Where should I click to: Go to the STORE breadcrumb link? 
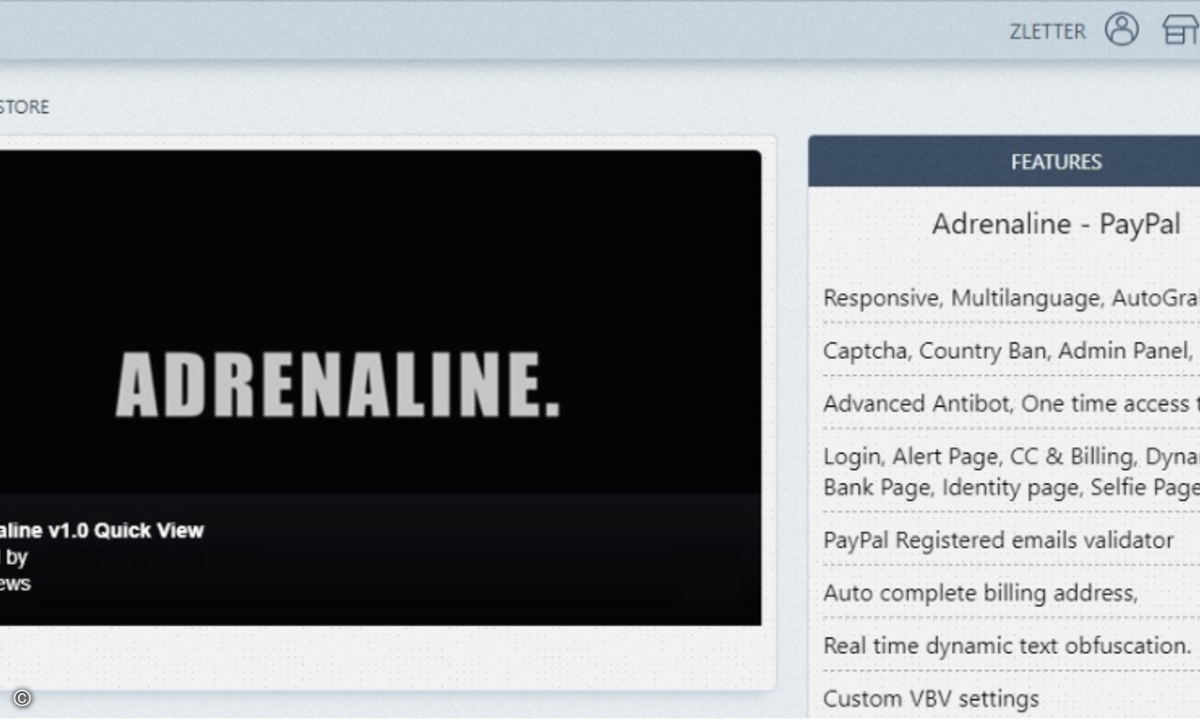point(24,107)
